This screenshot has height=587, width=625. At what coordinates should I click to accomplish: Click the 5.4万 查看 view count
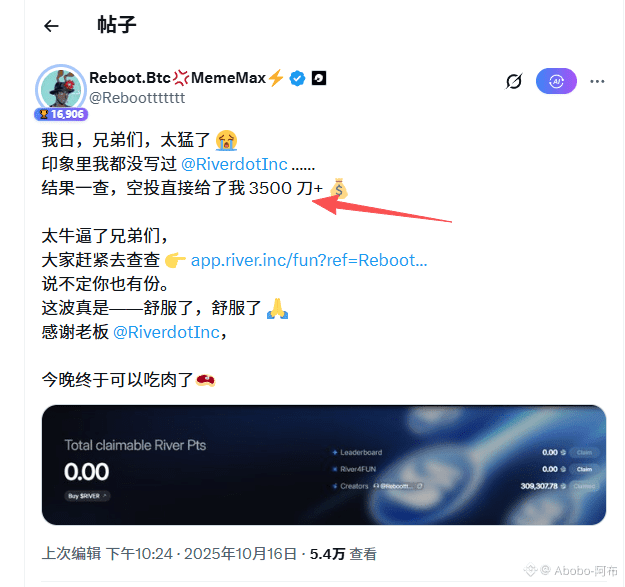click(x=343, y=554)
